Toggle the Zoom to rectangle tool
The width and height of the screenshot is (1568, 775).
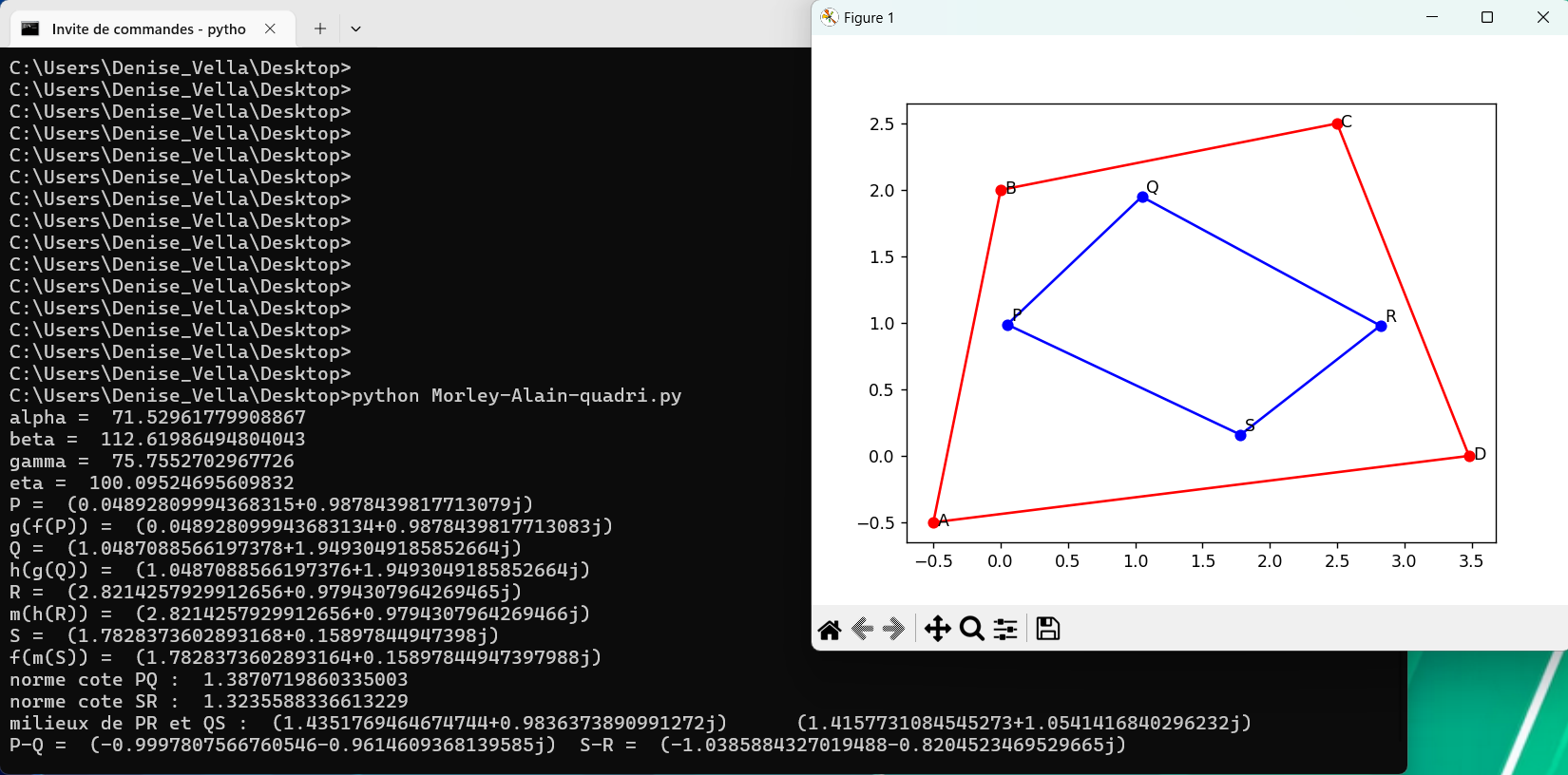(x=971, y=629)
